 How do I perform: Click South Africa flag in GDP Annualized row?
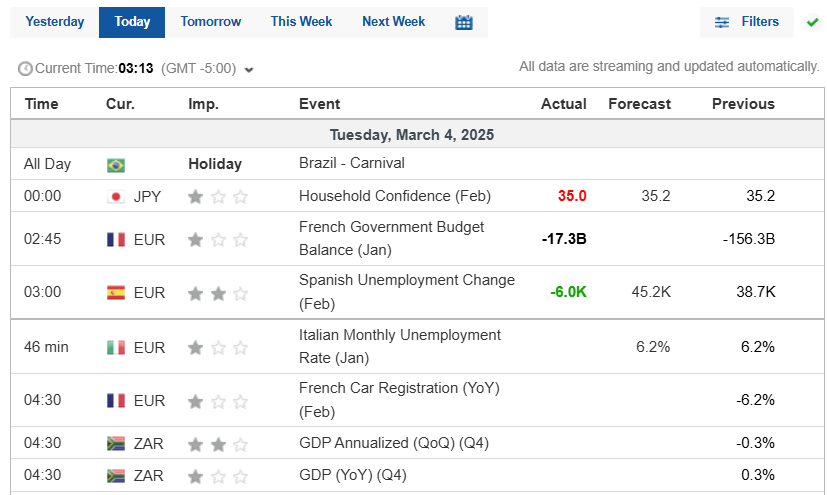click(116, 443)
